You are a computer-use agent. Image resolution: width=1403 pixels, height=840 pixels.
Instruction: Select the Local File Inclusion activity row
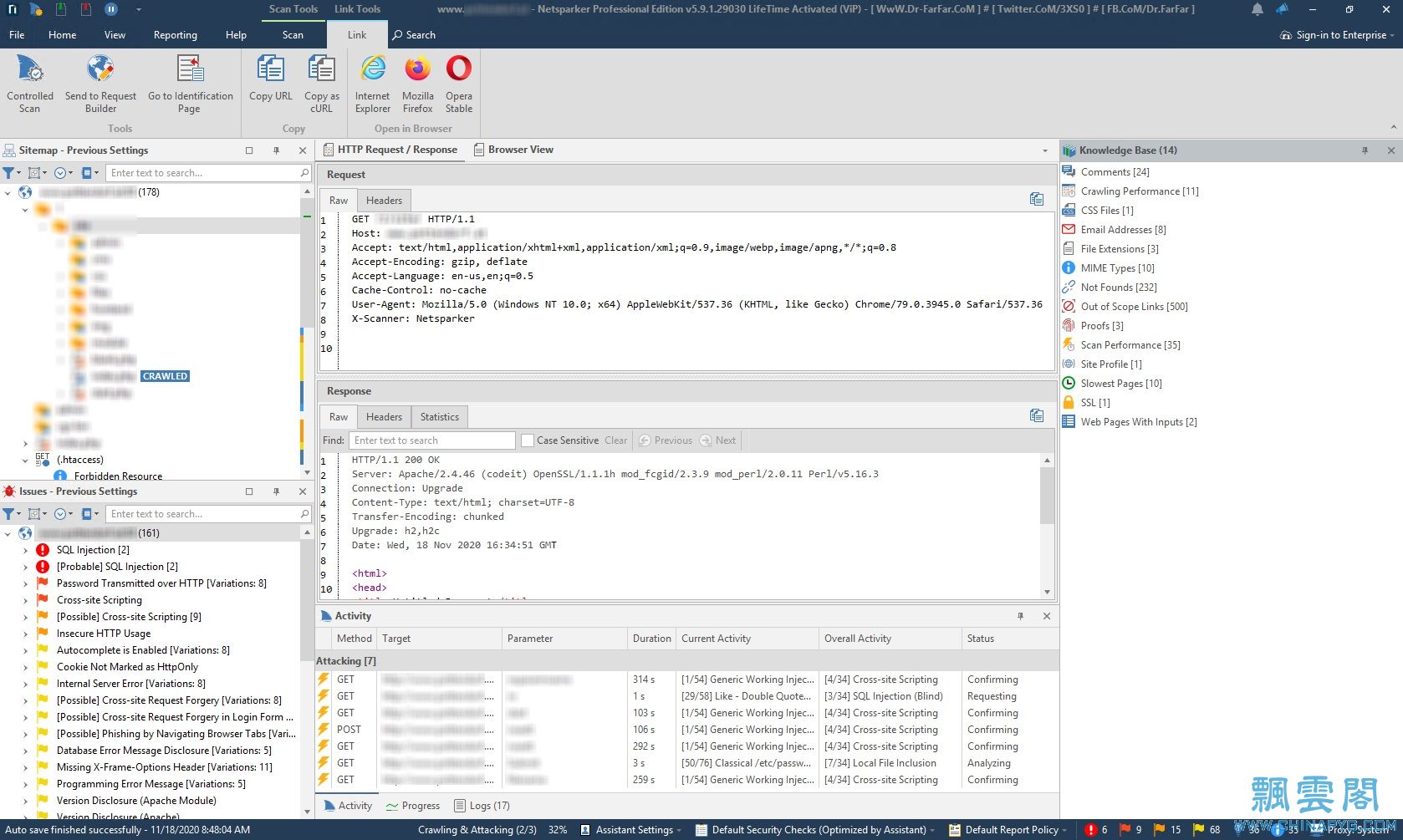(x=686, y=763)
